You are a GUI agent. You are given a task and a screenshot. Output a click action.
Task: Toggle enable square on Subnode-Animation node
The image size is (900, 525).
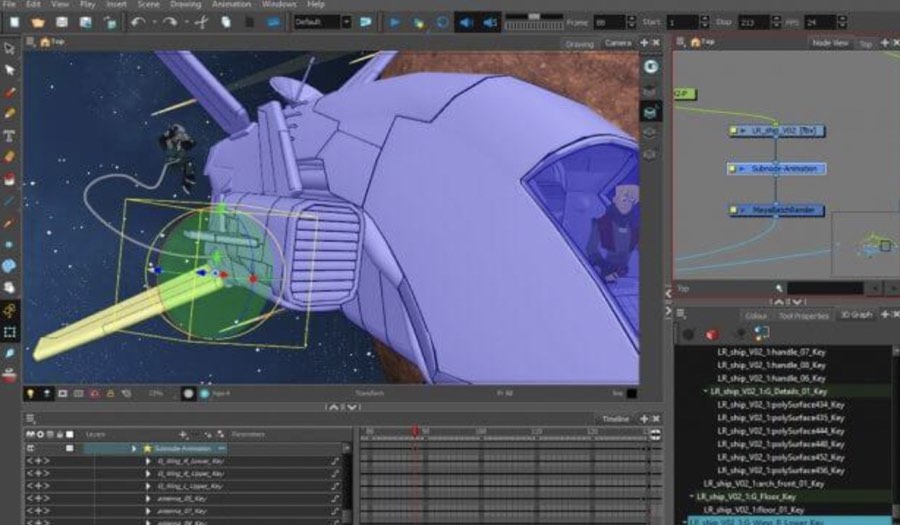coord(734,169)
